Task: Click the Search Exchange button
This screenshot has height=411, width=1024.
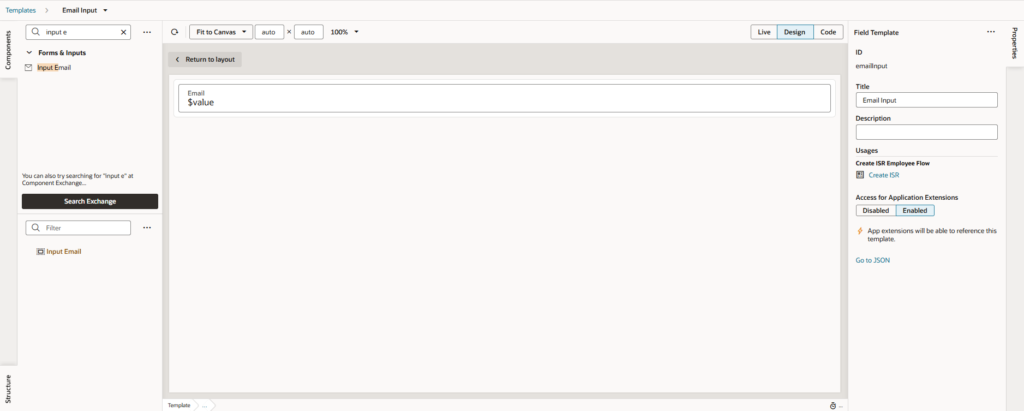Action: 90,201
